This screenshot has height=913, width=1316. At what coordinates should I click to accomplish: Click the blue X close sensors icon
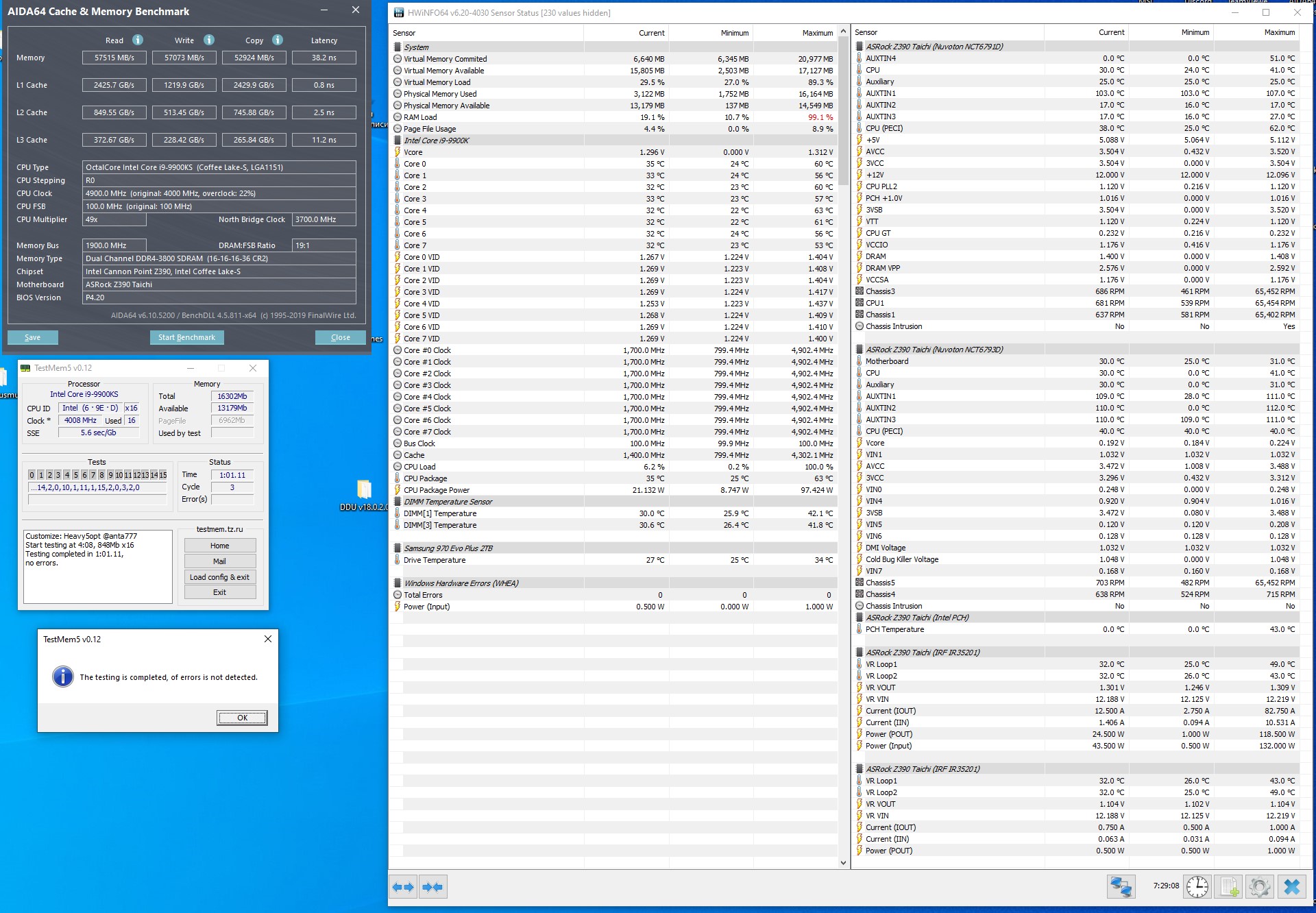click(1292, 886)
